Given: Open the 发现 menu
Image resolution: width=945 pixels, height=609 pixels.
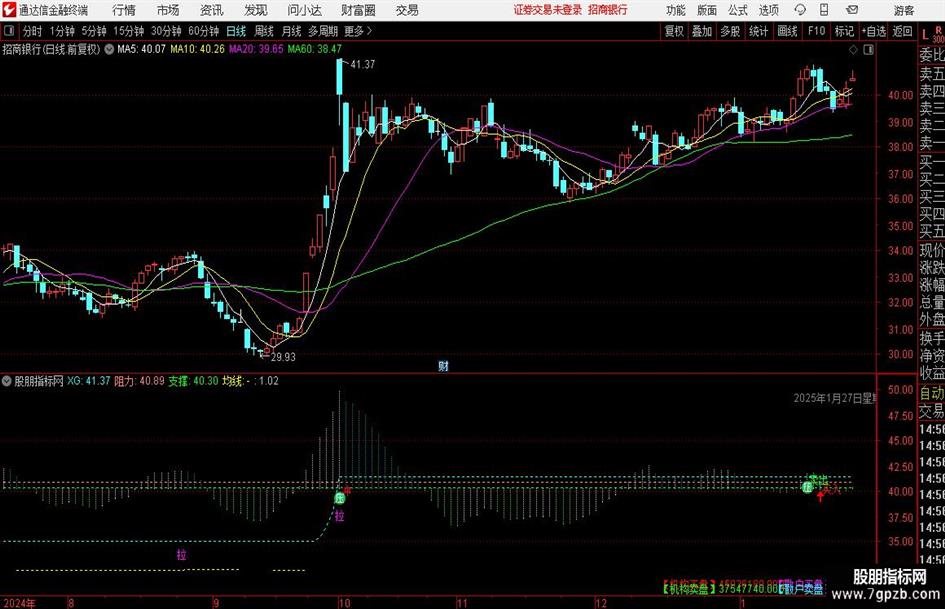Looking at the screenshot, I should [256, 10].
